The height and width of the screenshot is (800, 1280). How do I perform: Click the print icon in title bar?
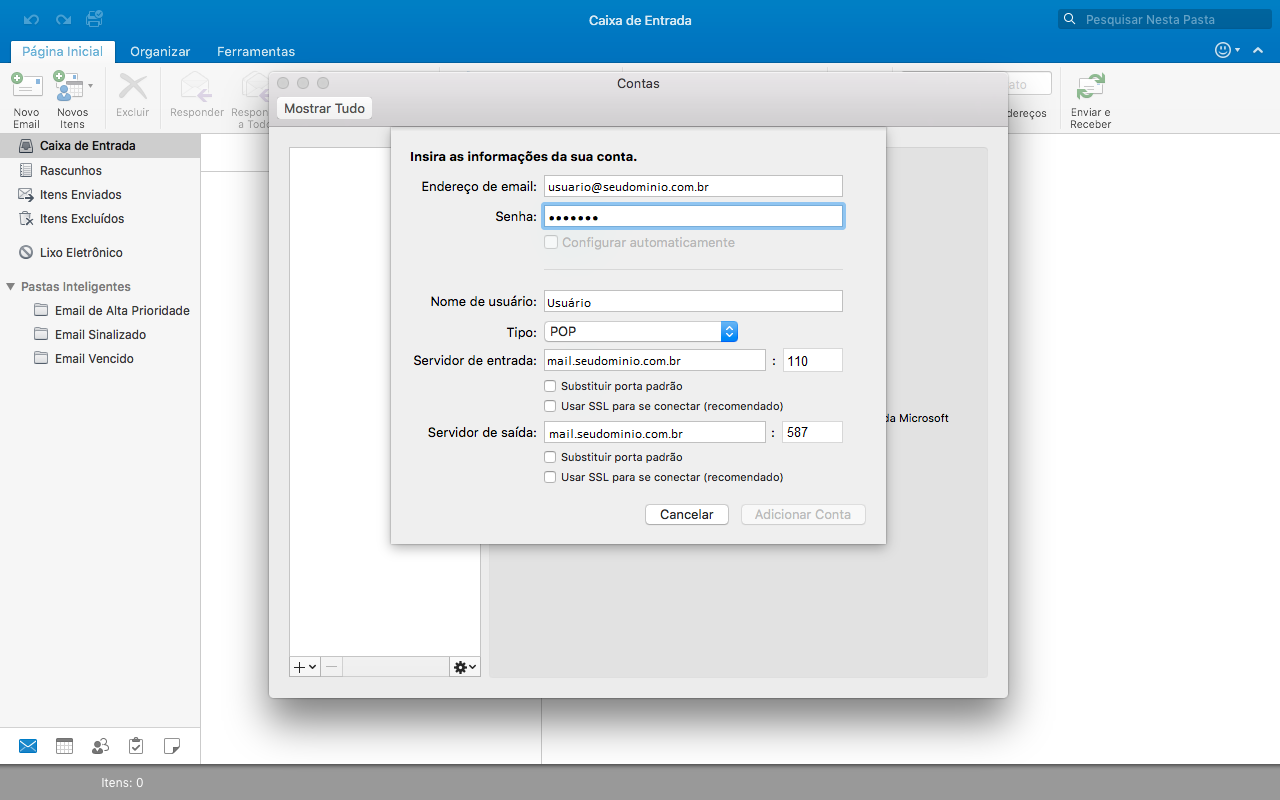(x=94, y=19)
